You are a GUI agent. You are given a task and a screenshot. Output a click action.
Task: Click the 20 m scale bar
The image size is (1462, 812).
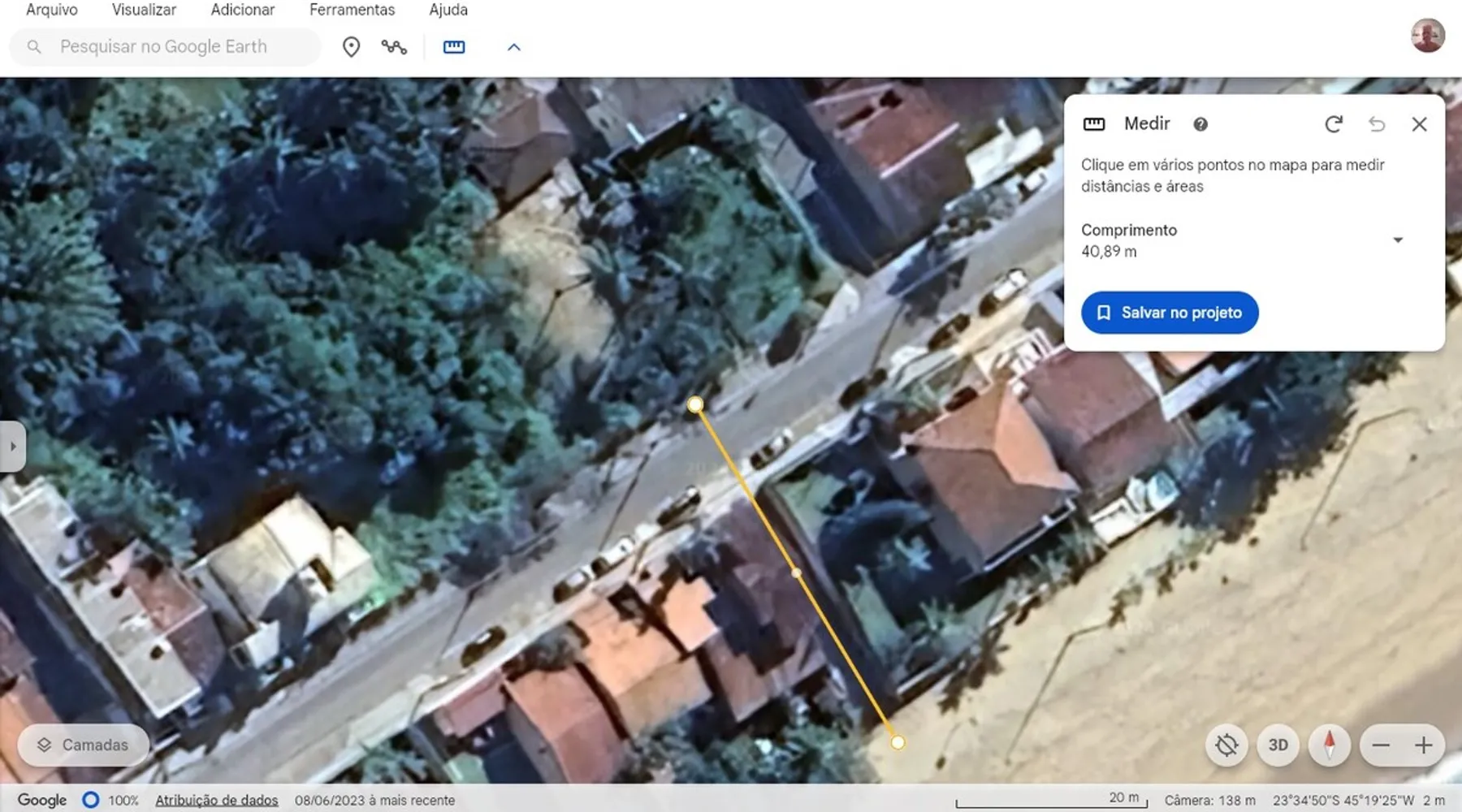tap(1052, 800)
